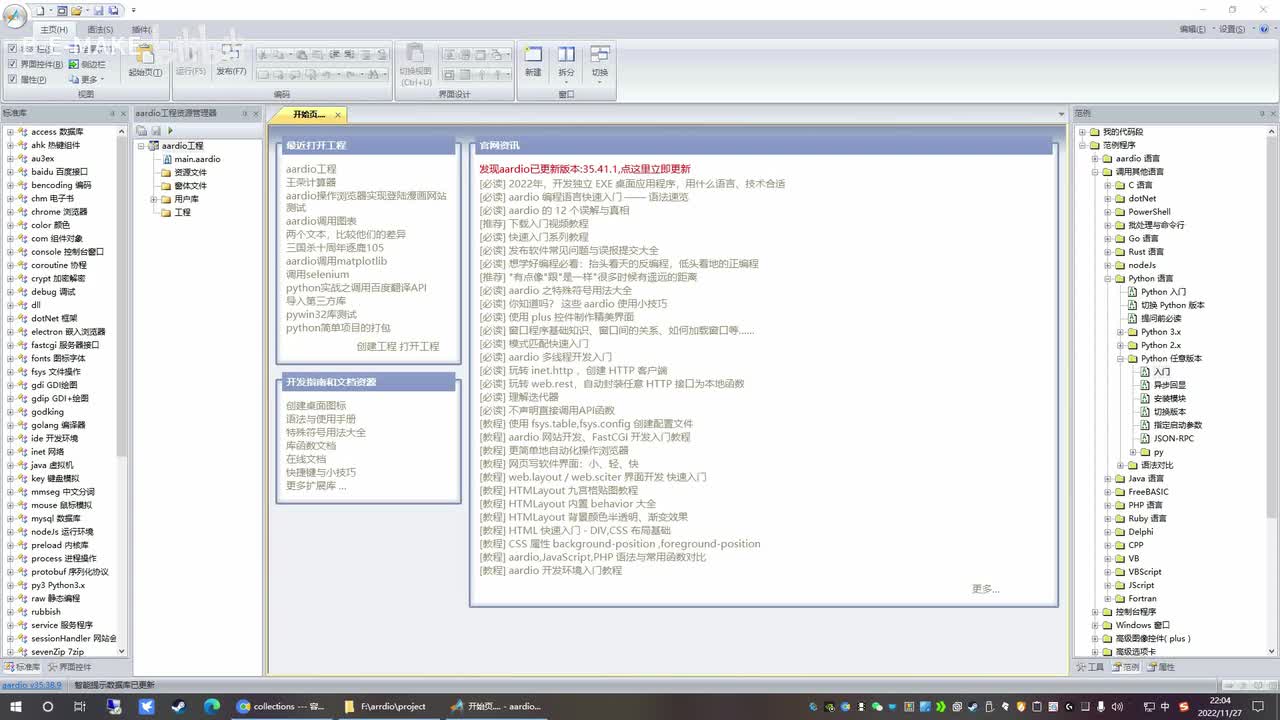Screen dimensions: 1280x720
Task: Click the 运行(F5) run button
Action: pos(190,61)
